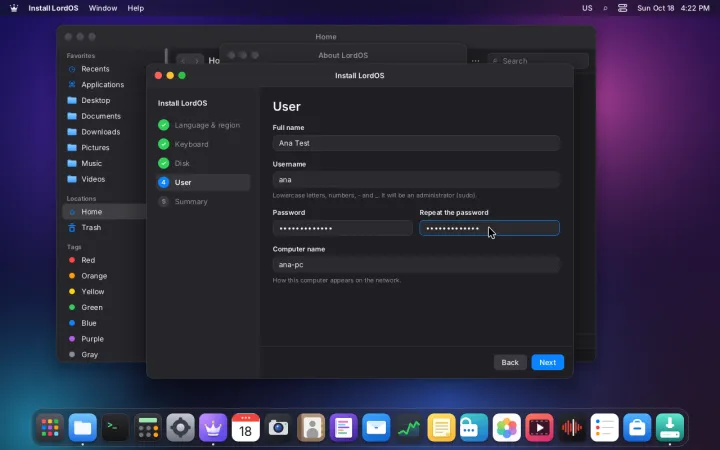This screenshot has height=450, width=720.
Task: Click the Search field in Home window
Action: pos(538,61)
